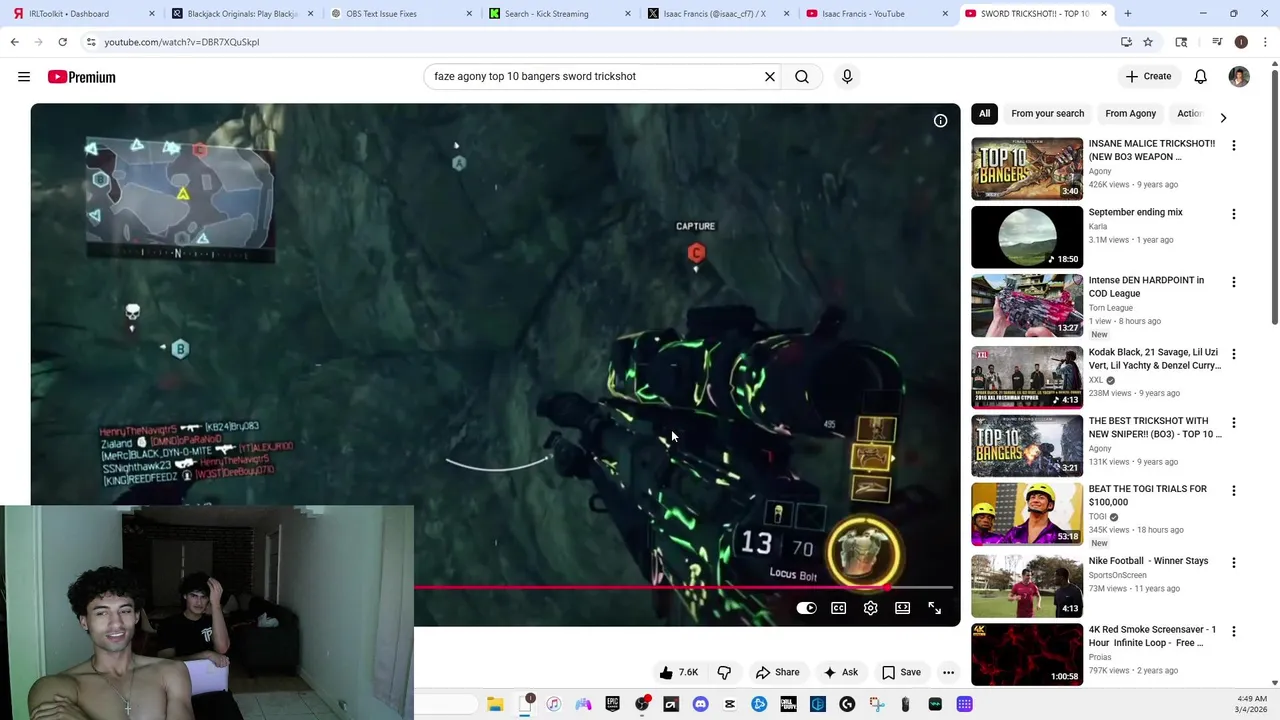Like the video with thumbs up

pyautogui.click(x=677, y=672)
